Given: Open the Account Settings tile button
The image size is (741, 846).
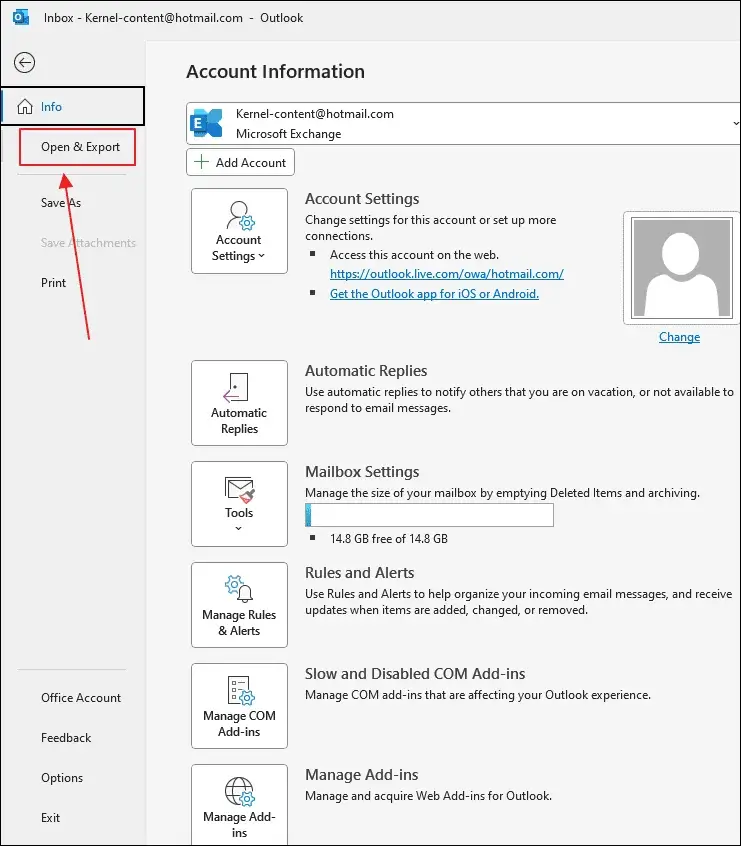Looking at the screenshot, I should [239, 231].
